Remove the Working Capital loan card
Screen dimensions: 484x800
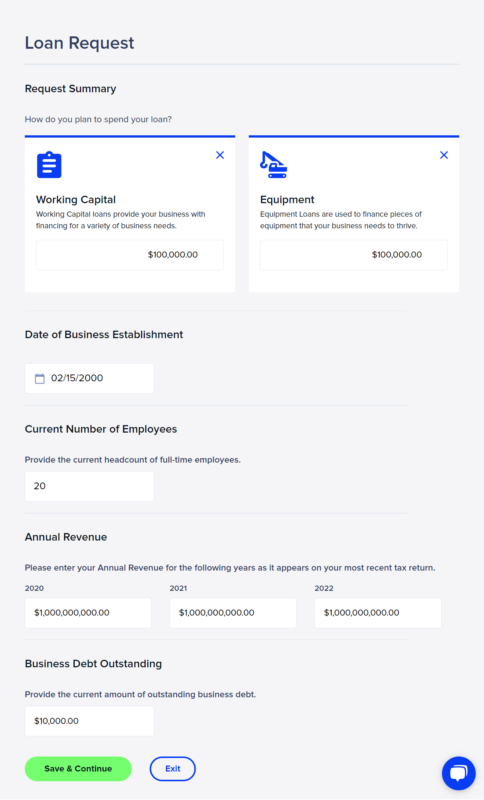[x=220, y=155]
